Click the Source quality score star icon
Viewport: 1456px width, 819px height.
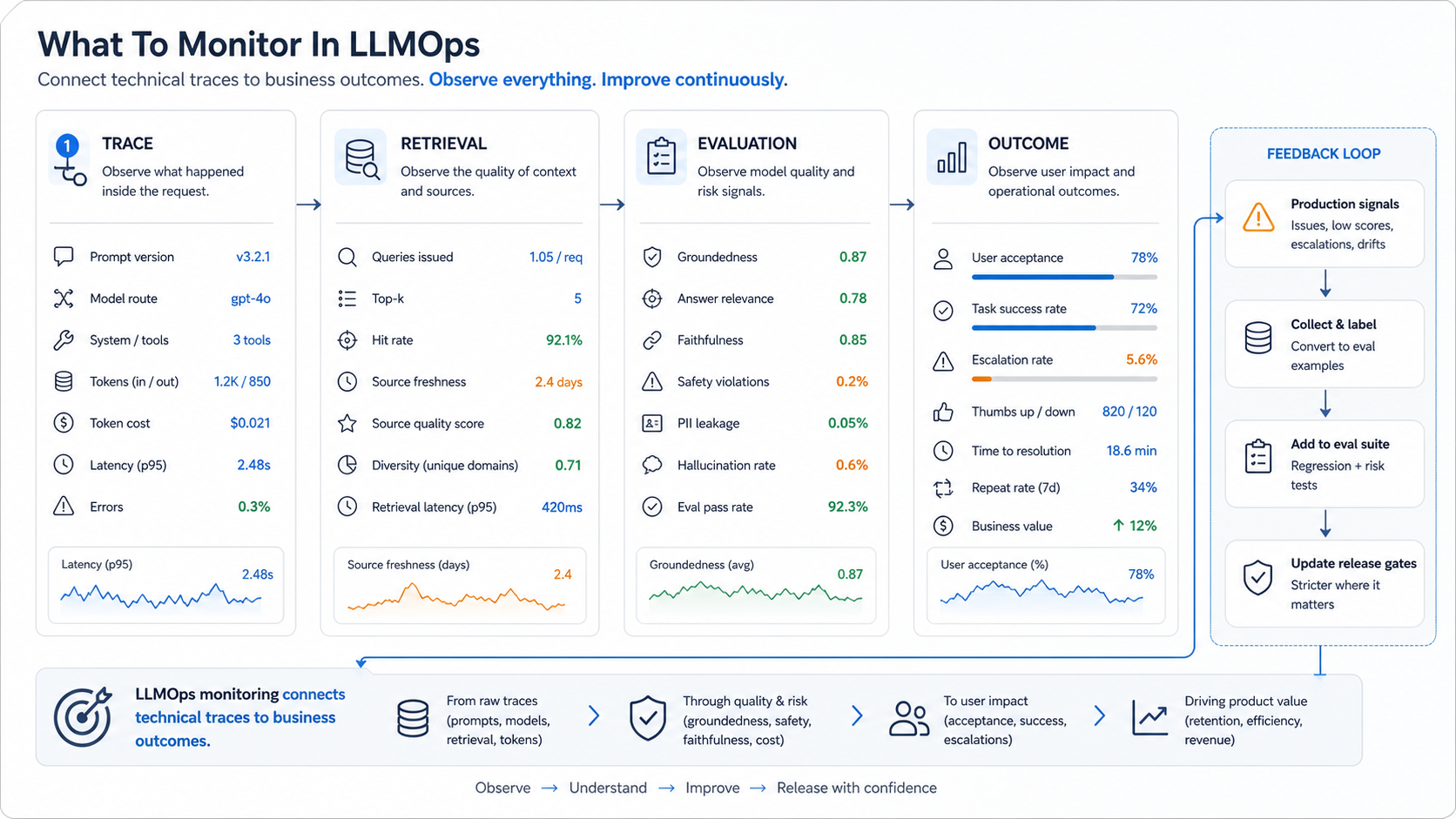(347, 423)
